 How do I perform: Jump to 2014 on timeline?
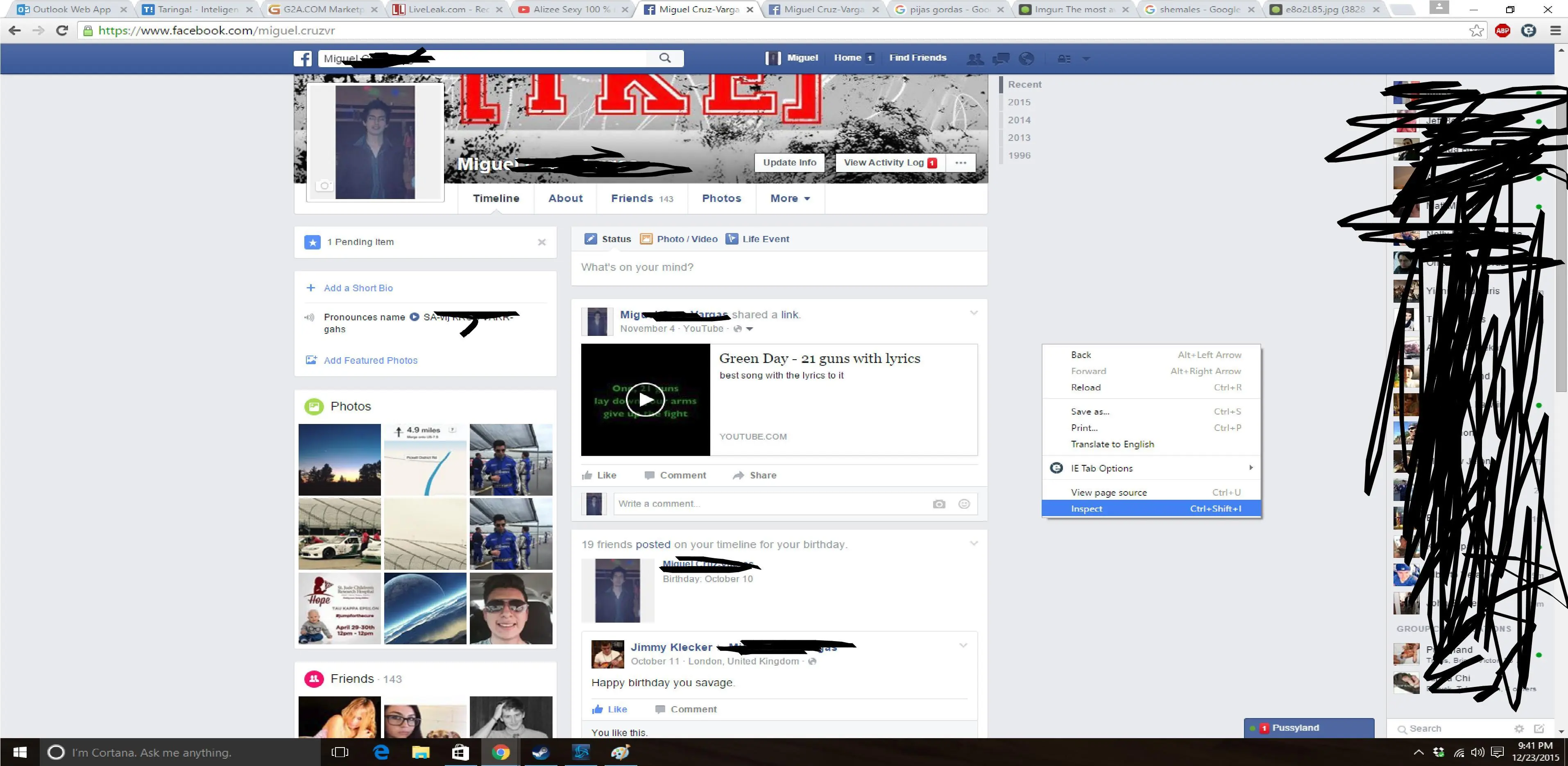pyautogui.click(x=1019, y=120)
